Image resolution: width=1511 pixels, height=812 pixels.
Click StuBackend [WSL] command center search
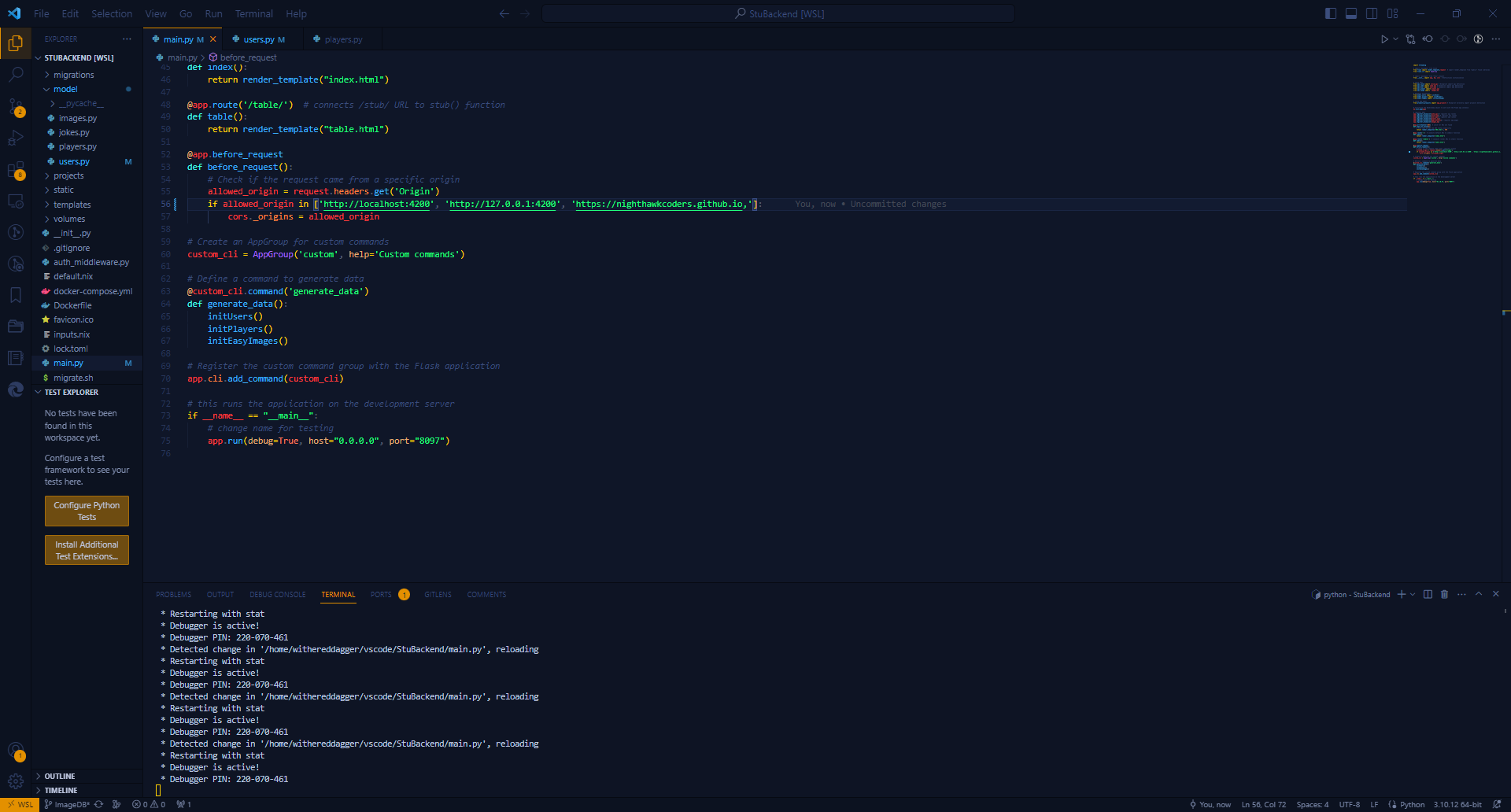click(x=778, y=13)
